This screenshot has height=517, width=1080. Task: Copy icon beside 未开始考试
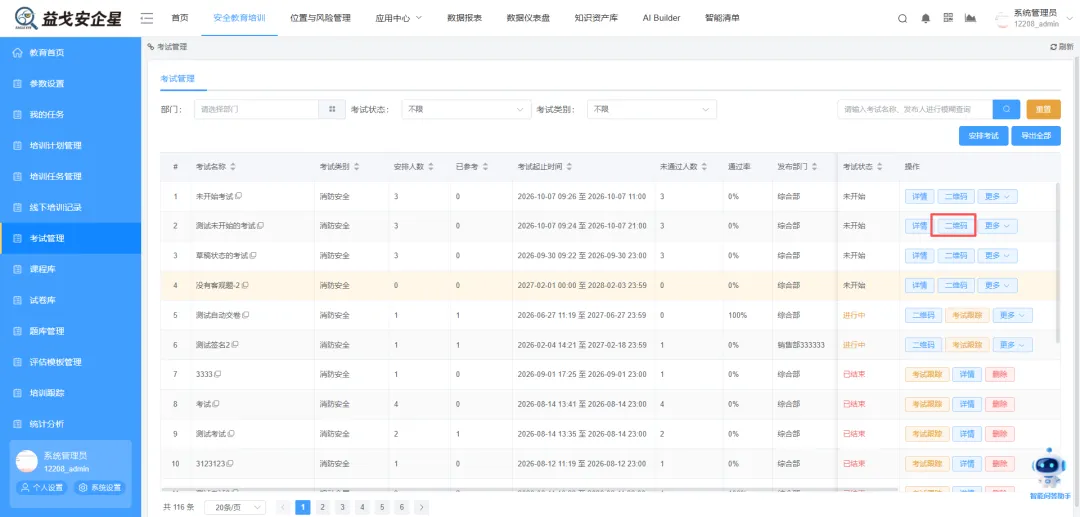point(238,196)
